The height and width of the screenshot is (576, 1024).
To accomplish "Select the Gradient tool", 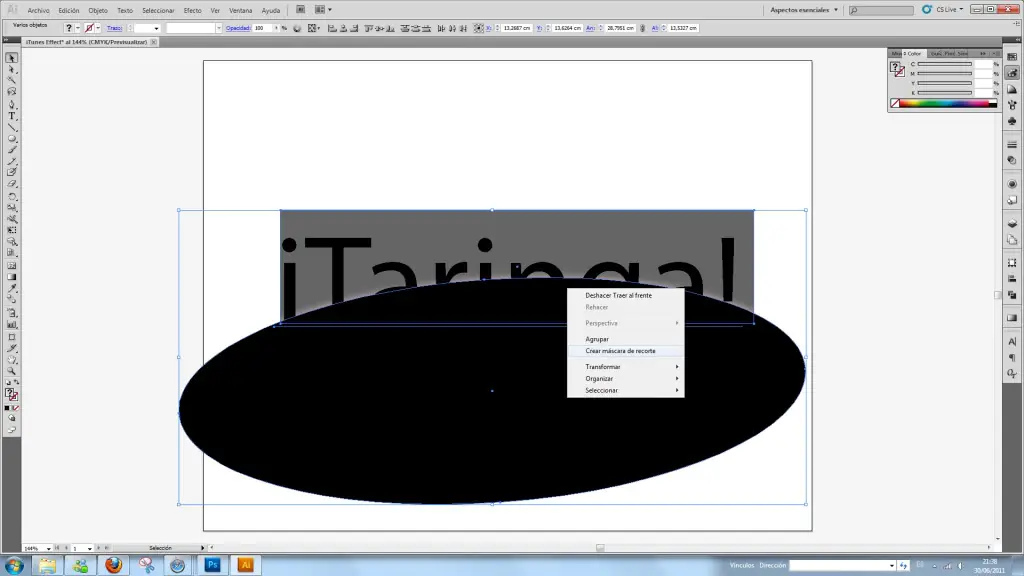I will tap(12, 277).
